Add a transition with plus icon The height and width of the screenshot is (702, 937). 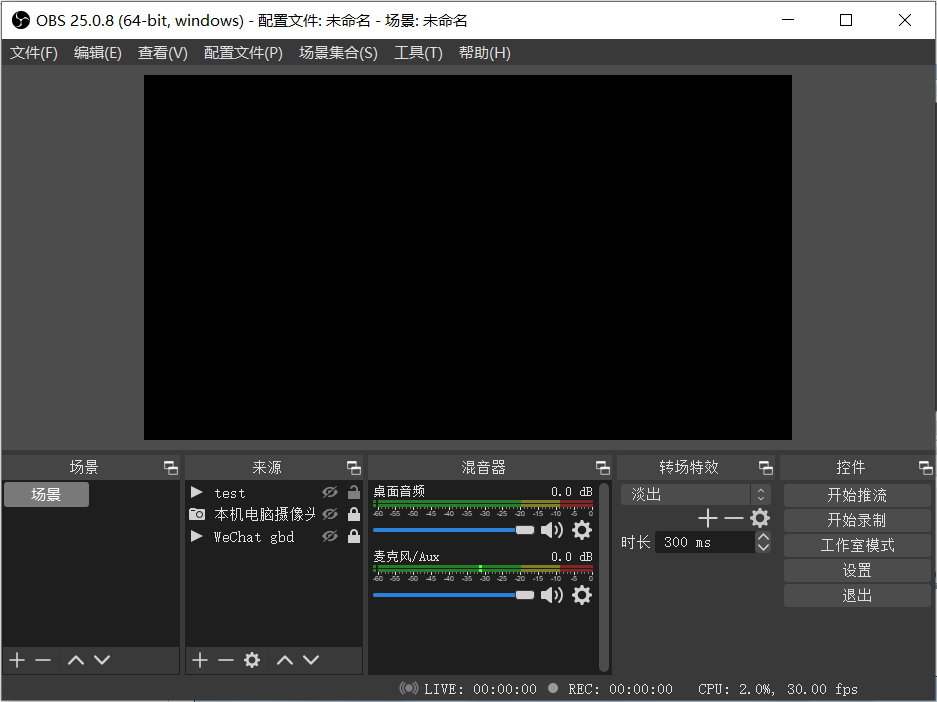tap(708, 518)
